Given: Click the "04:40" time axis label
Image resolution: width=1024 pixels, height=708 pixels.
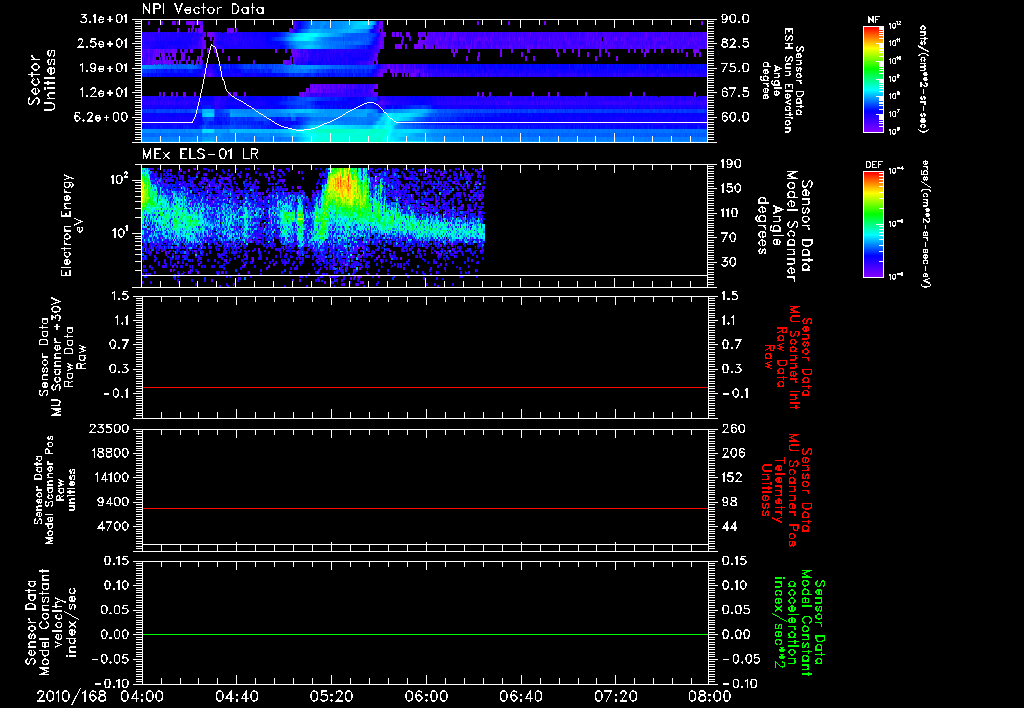Looking at the screenshot, I should pyautogui.click(x=236, y=697).
